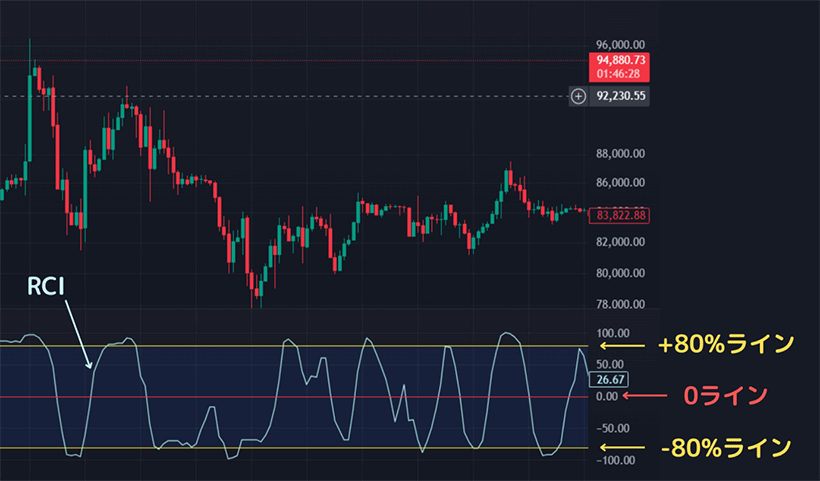Screen dimensions: 820x481
Task: Click the 96,000.00 price axis label
Action: click(x=620, y=45)
